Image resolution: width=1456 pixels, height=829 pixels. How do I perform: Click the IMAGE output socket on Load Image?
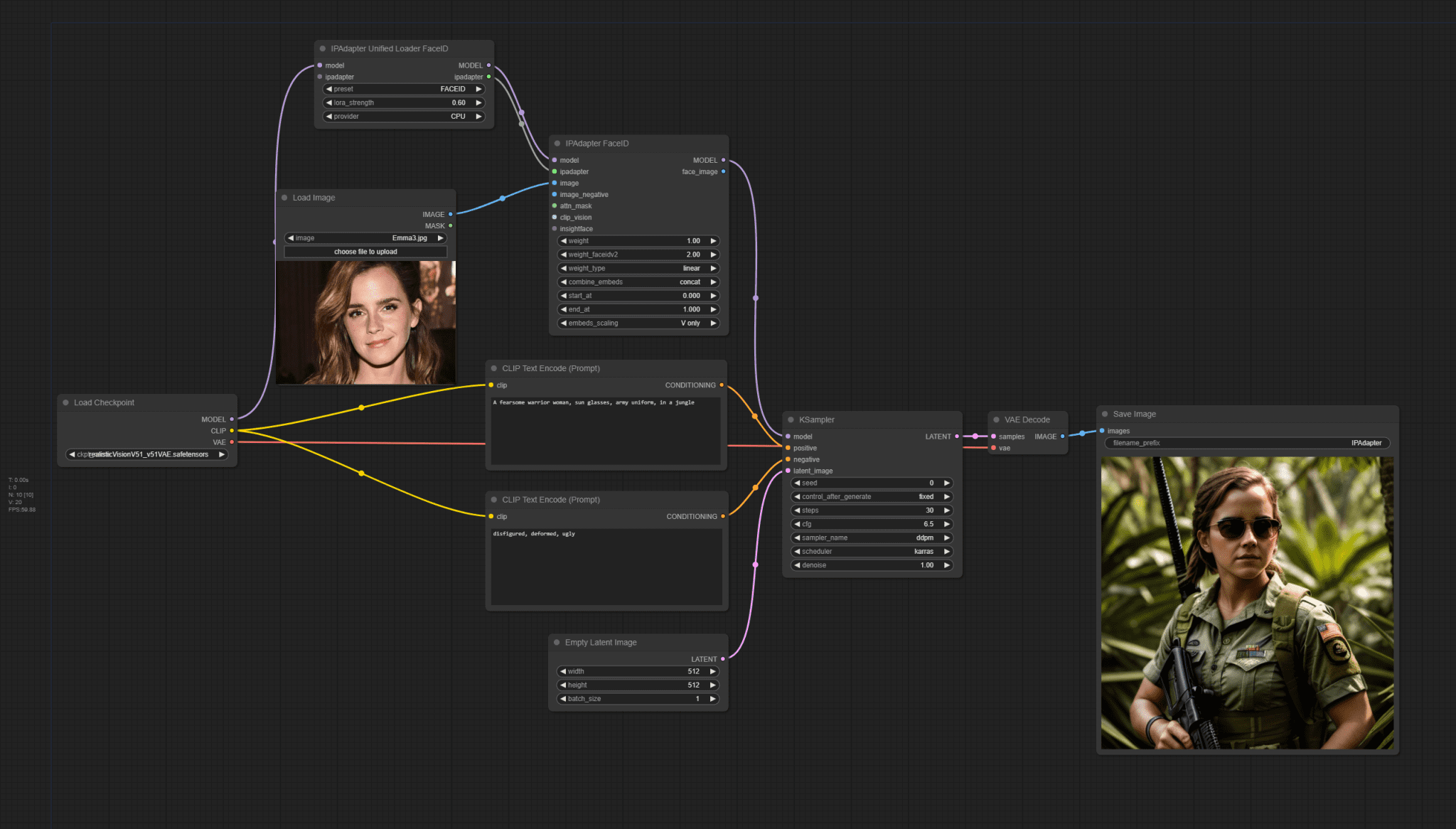[x=450, y=215]
